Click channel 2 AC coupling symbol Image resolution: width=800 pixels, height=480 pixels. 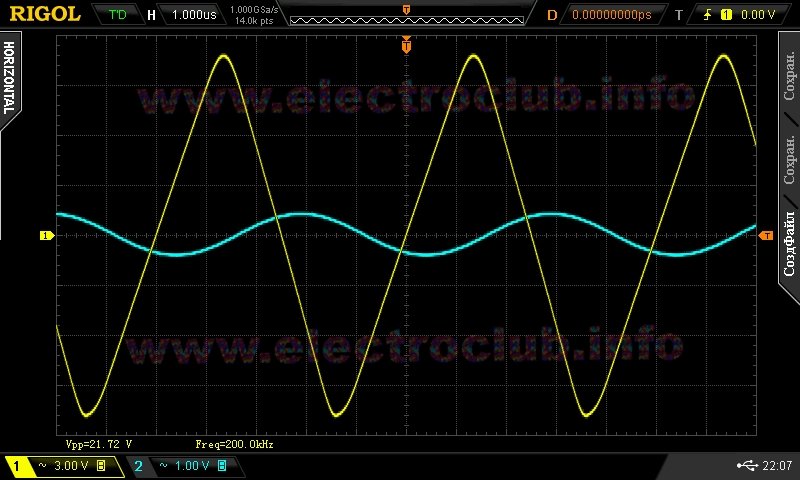point(163,465)
